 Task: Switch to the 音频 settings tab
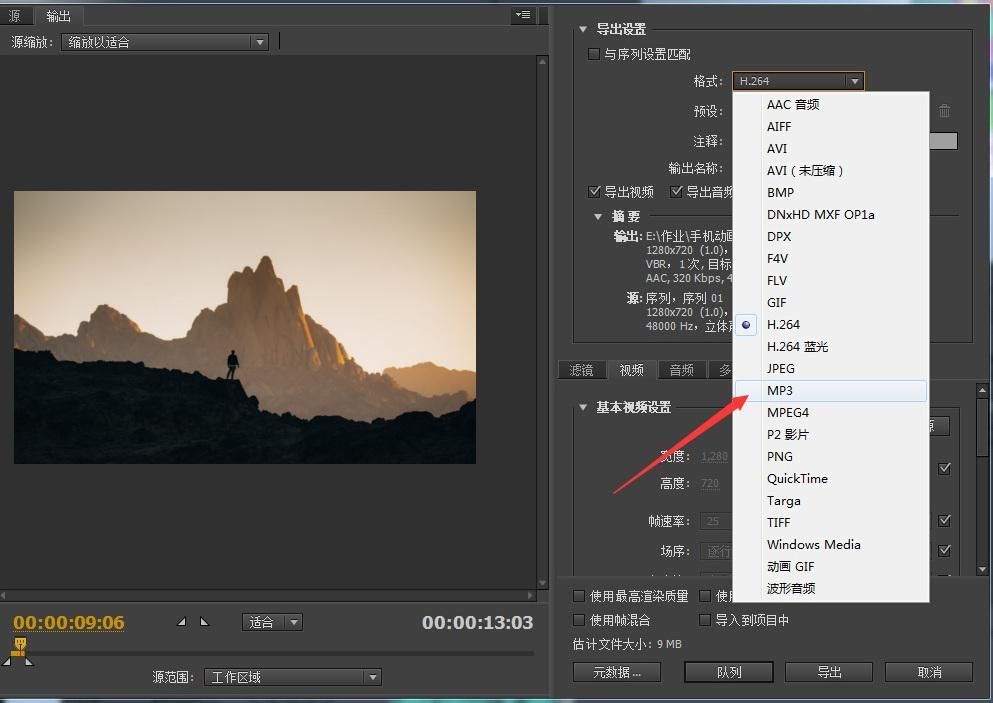681,369
